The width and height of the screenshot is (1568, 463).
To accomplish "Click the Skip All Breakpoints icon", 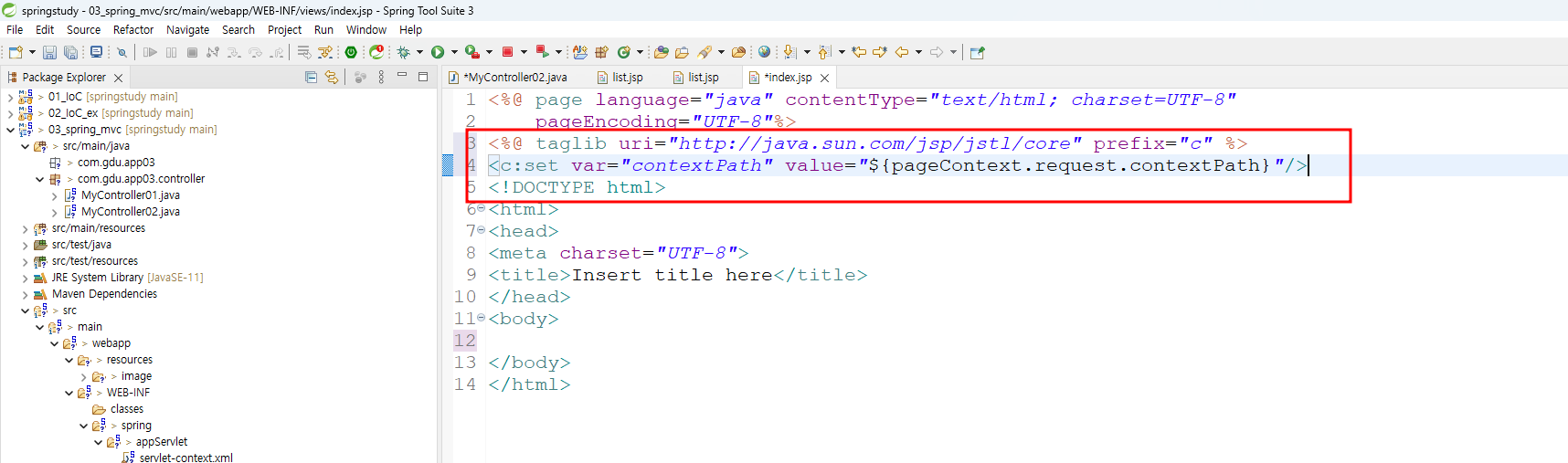I will 122,52.
